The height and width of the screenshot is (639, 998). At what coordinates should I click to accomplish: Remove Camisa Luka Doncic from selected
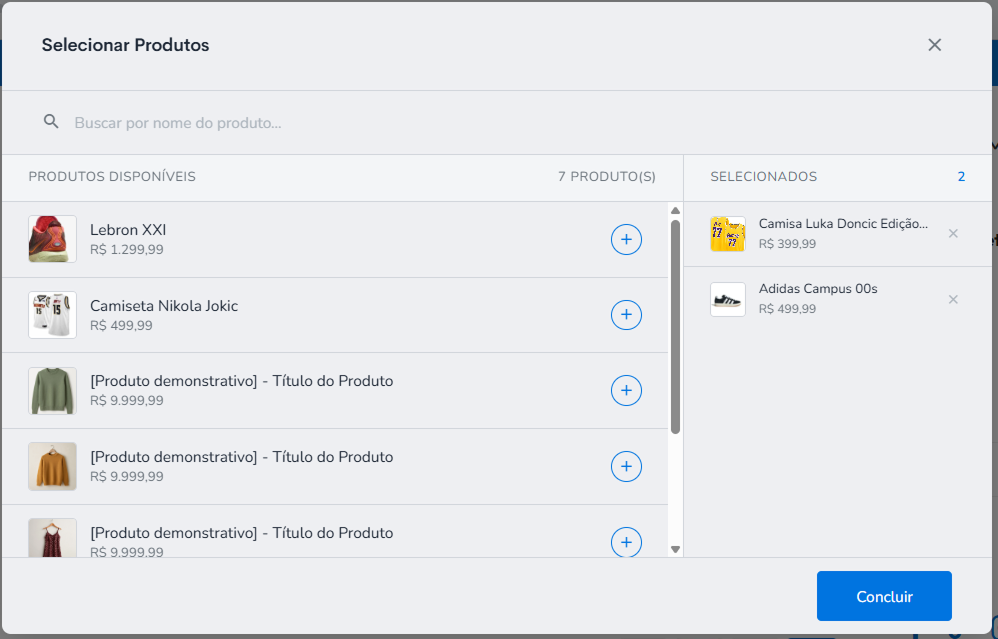coord(953,234)
